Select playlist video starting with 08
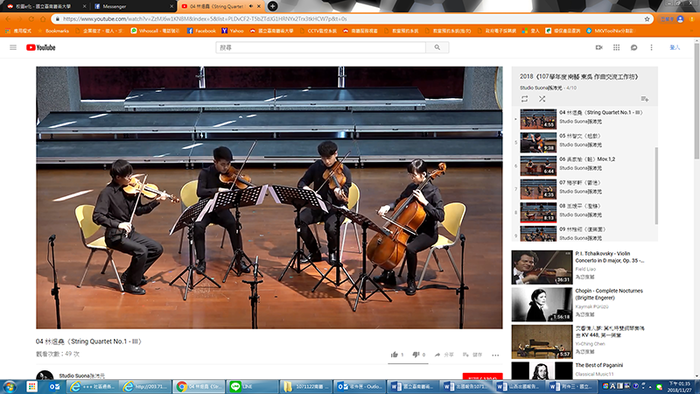 [x=585, y=212]
